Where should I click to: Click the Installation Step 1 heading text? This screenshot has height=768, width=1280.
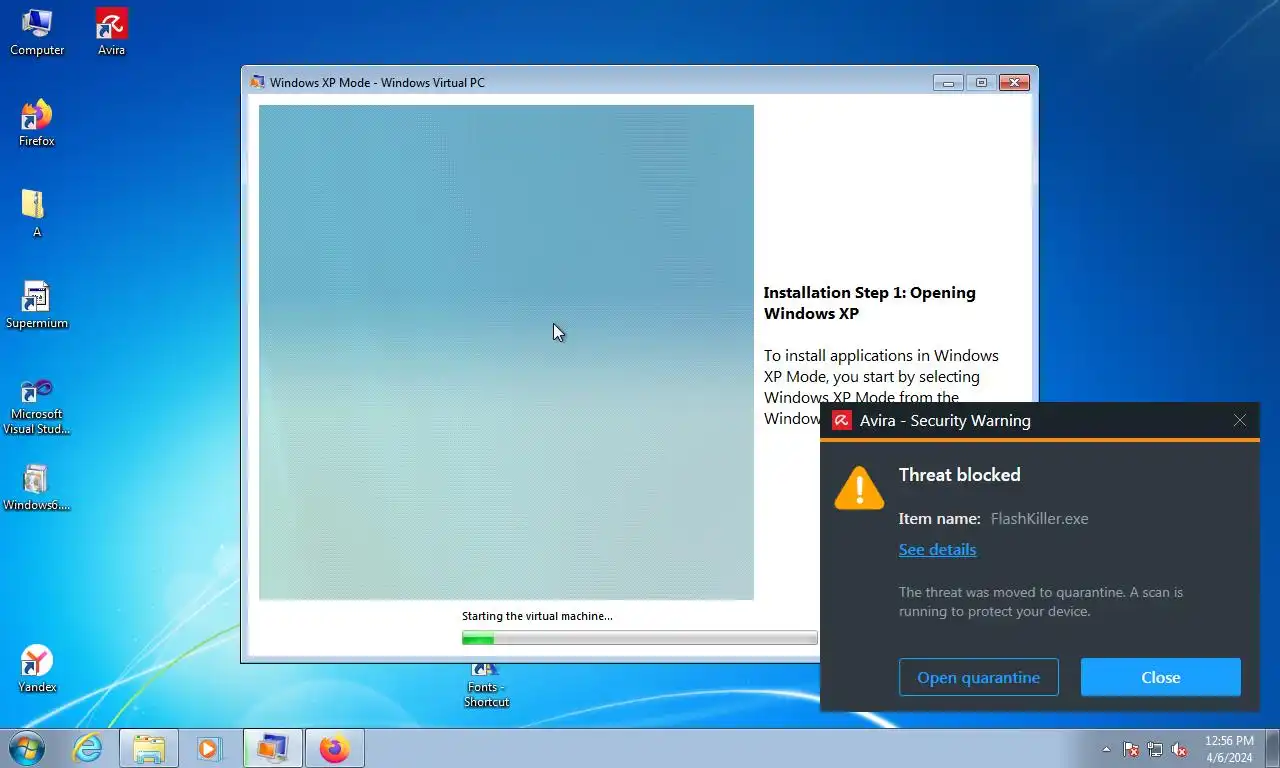point(869,303)
